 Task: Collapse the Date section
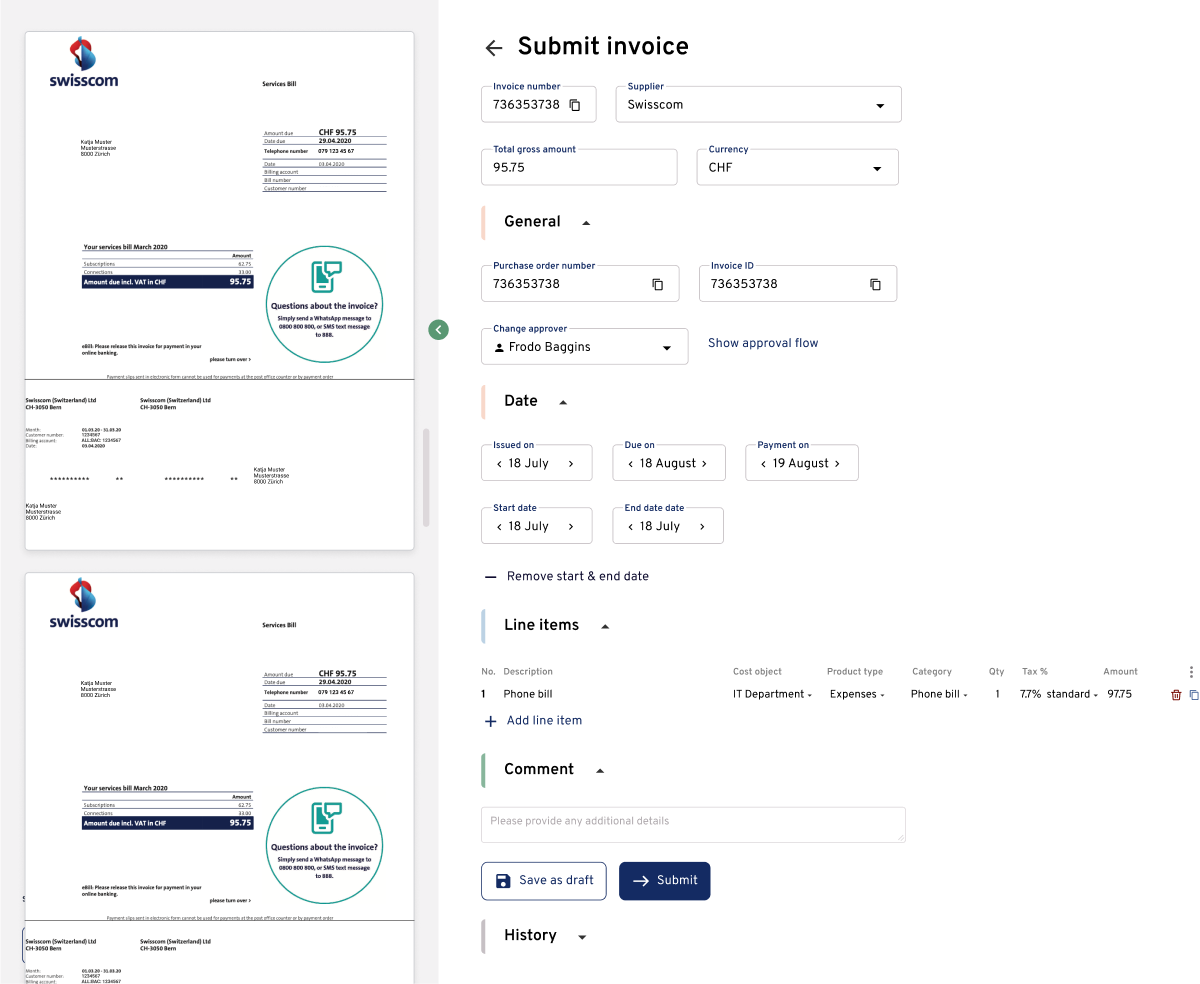tap(562, 402)
